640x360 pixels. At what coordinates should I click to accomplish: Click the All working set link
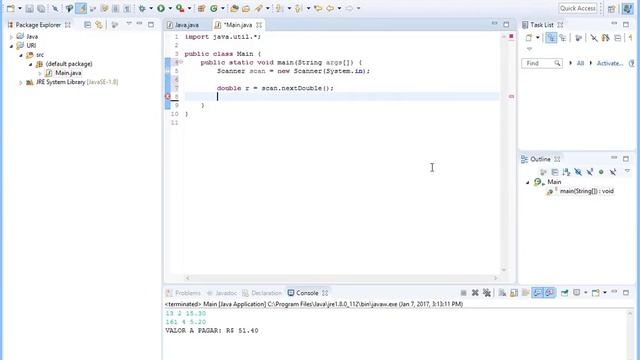580,63
